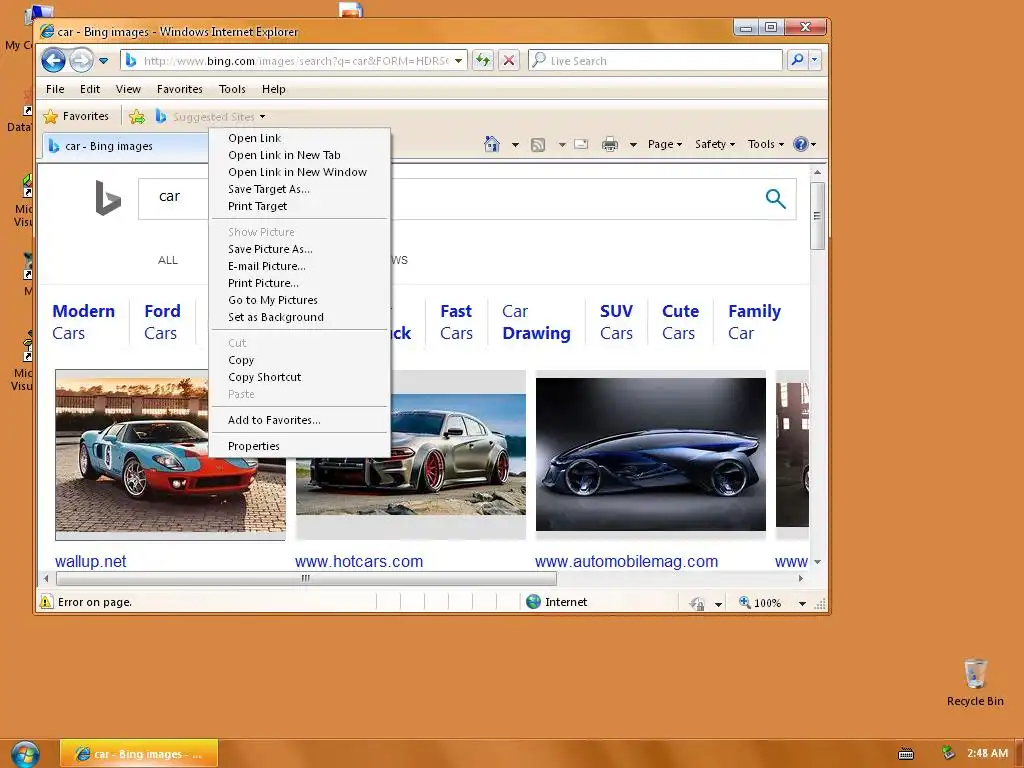Click the Live Search magnifier button
The height and width of the screenshot is (768, 1024).
coord(797,60)
